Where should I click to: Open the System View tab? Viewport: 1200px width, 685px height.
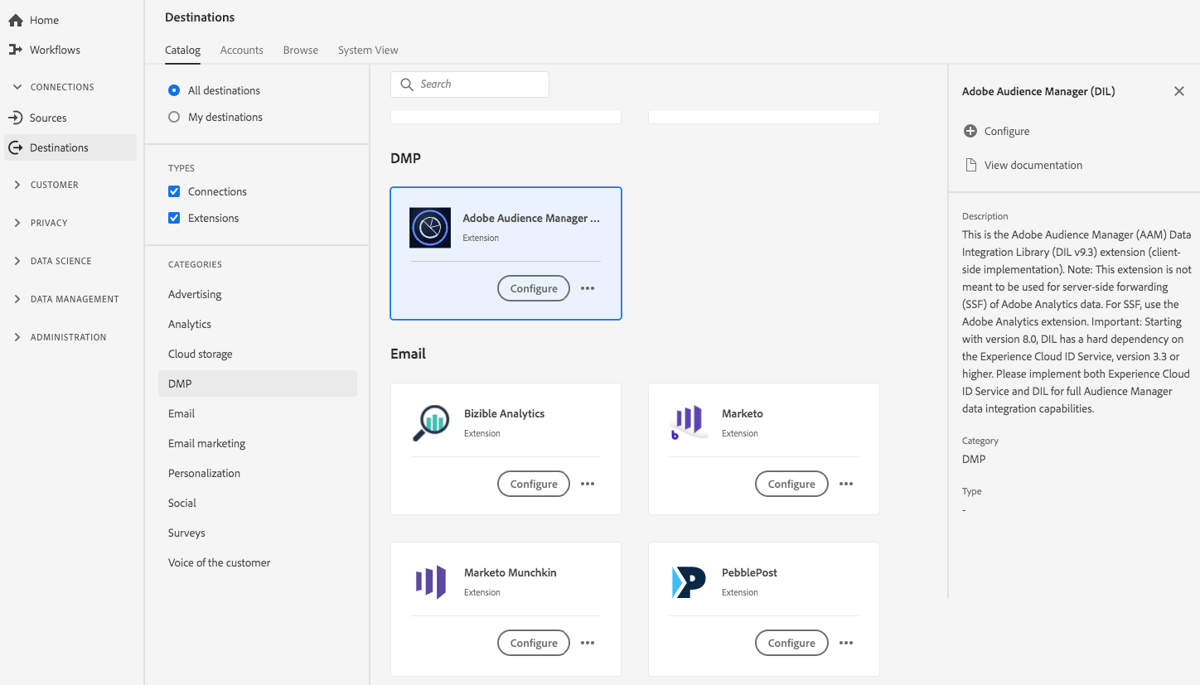coord(366,49)
